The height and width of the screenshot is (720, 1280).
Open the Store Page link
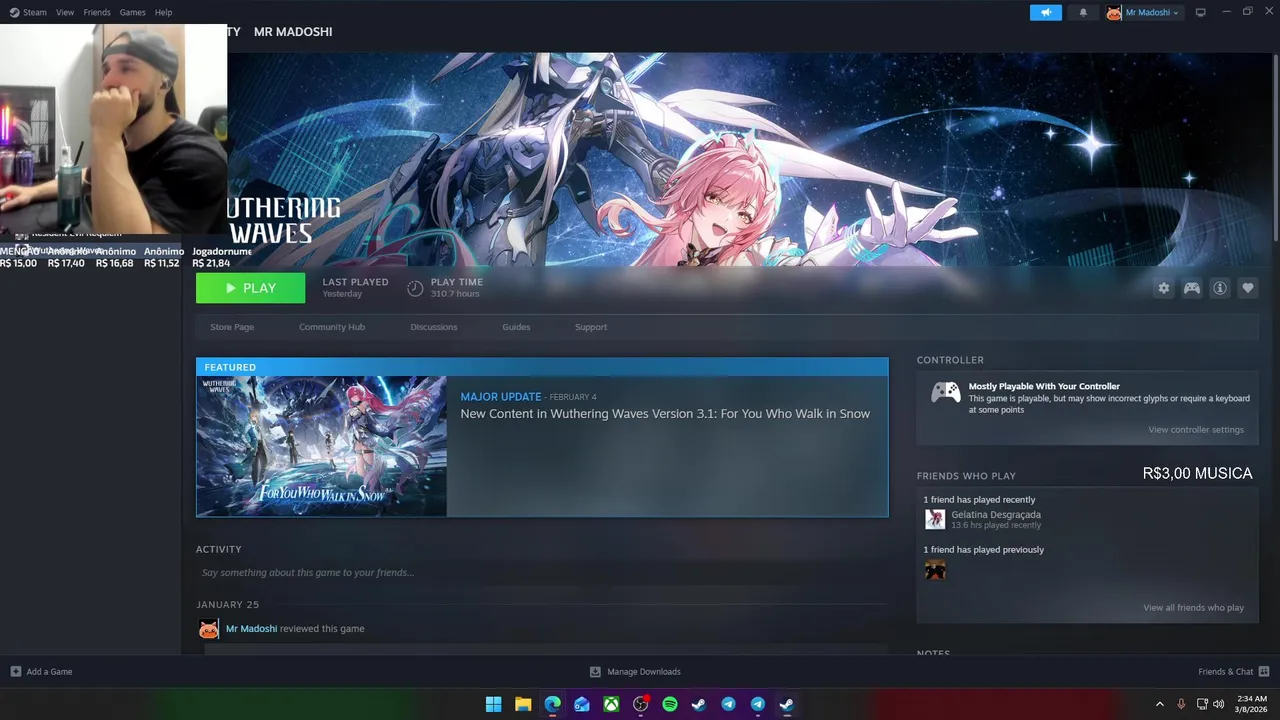click(x=232, y=327)
